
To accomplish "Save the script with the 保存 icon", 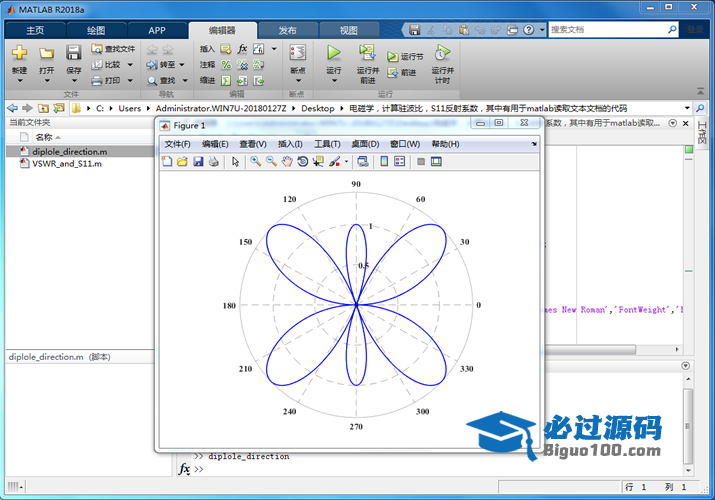I will [x=73, y=53].
